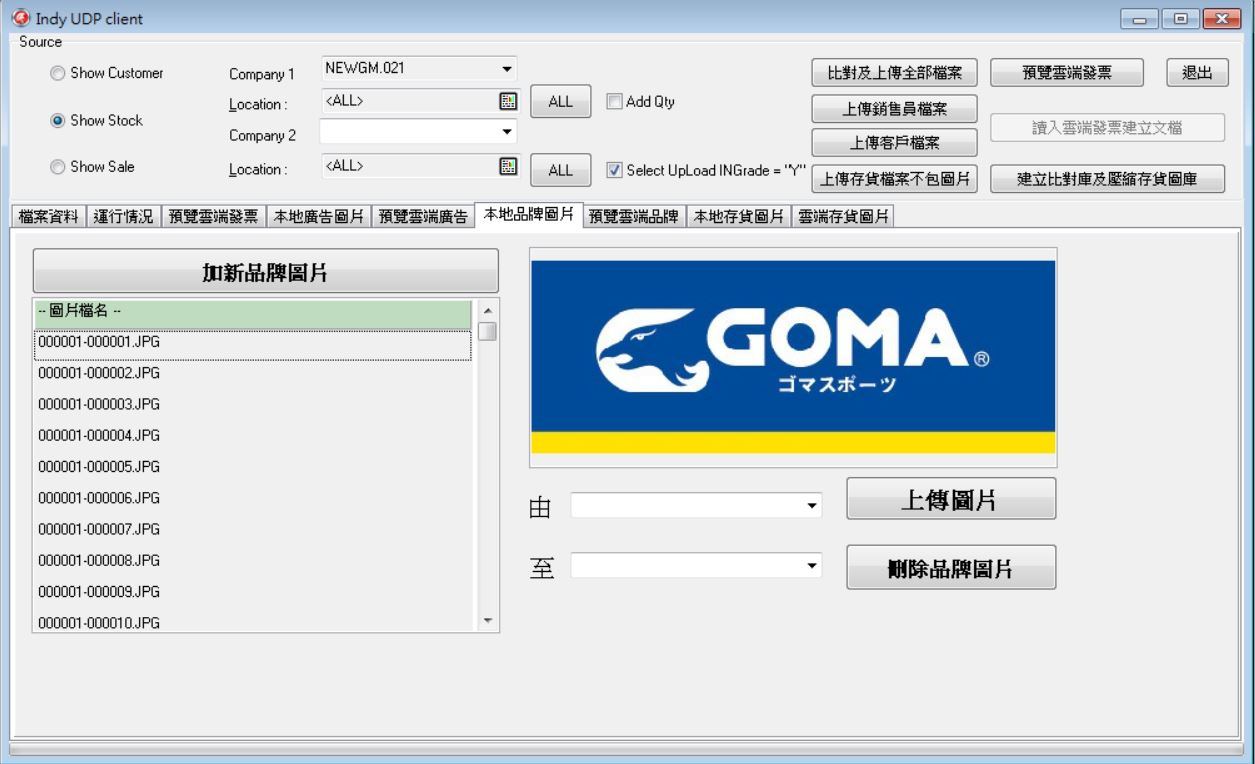Select file 000001-000001.JPG
Viewport: 1255px width, 764px height.
point(253,343)
